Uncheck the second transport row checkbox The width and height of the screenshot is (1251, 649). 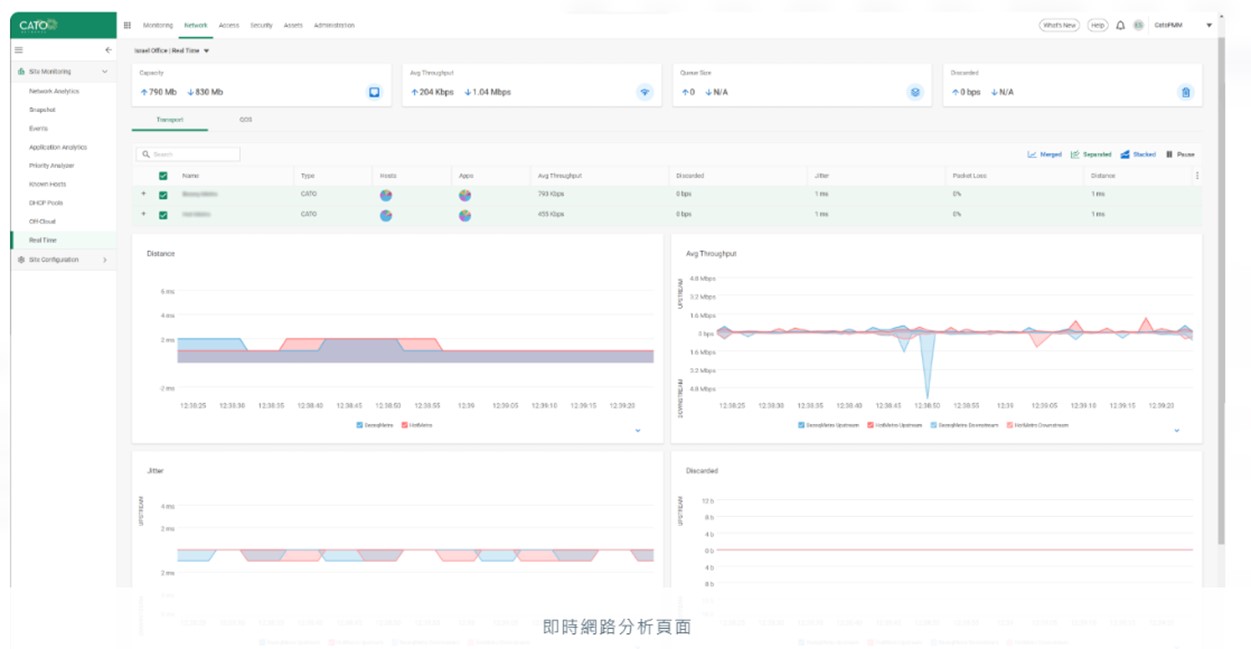pos(163,214)
